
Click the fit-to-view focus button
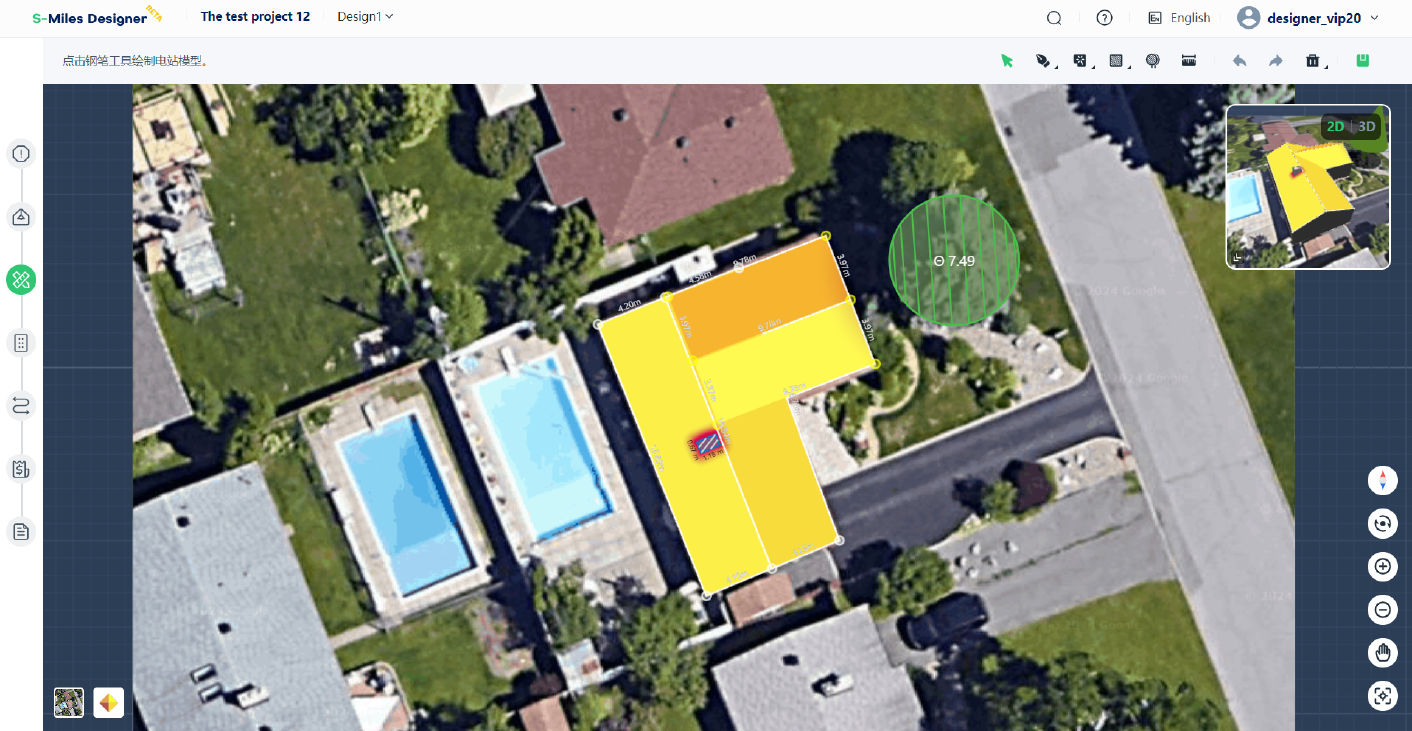point(1383,696)
